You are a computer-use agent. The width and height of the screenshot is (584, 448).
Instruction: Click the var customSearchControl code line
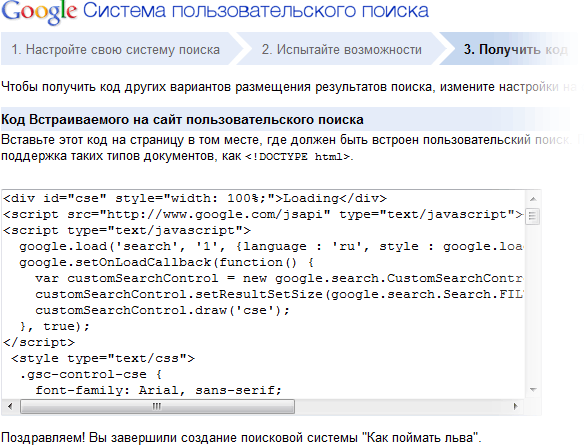tap(279, 279)
